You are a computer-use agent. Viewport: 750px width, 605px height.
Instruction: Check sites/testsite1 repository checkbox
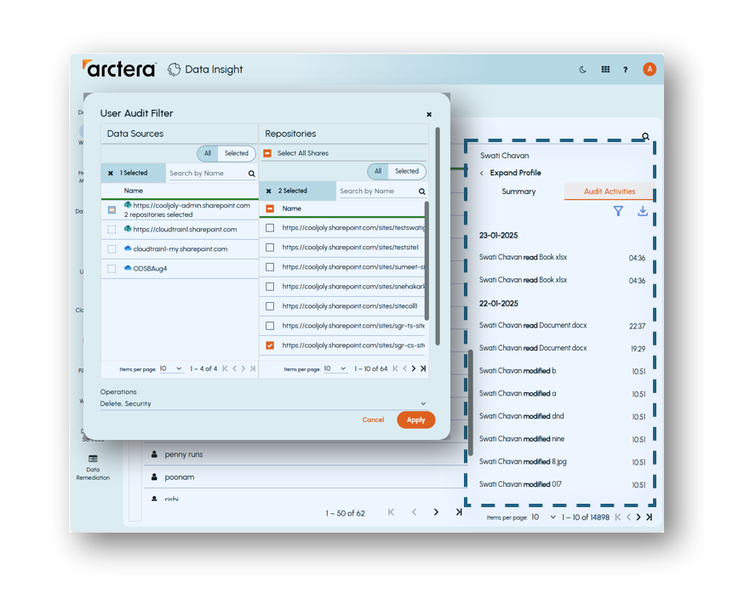click(x=270, y=247)
